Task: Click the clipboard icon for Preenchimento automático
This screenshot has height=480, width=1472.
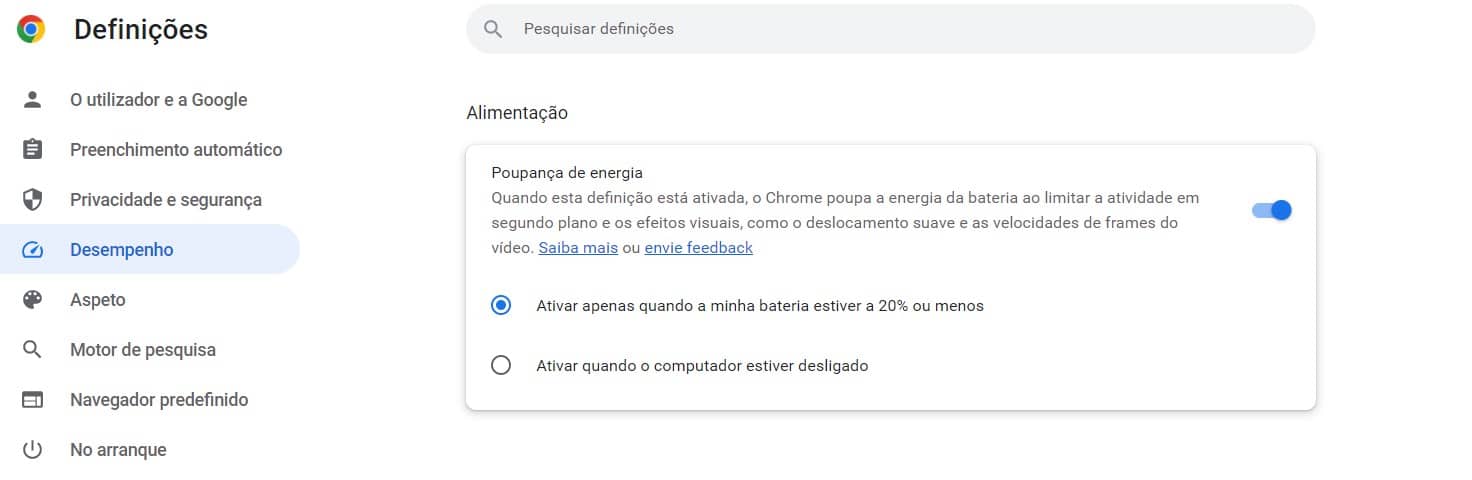Action: click(33, 150)
